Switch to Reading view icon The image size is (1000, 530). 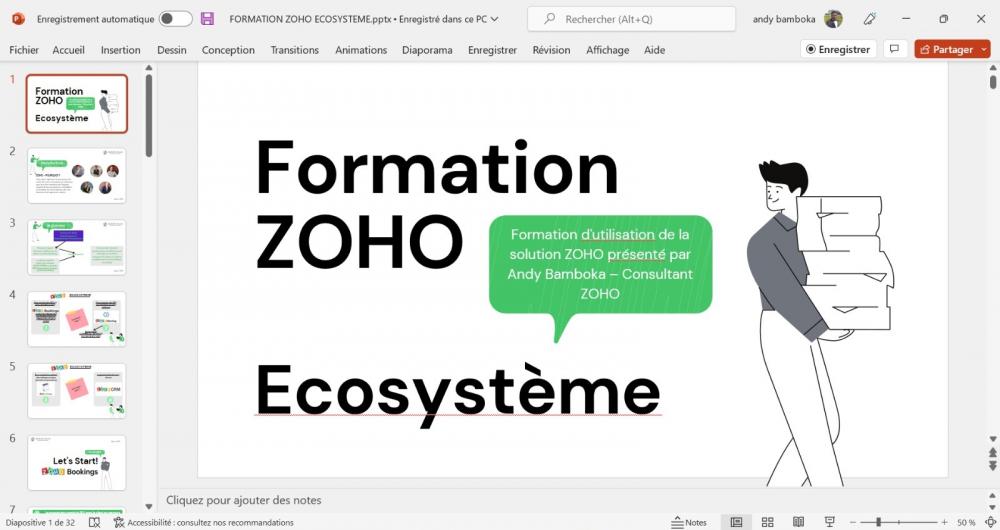[x=798, y=522]
